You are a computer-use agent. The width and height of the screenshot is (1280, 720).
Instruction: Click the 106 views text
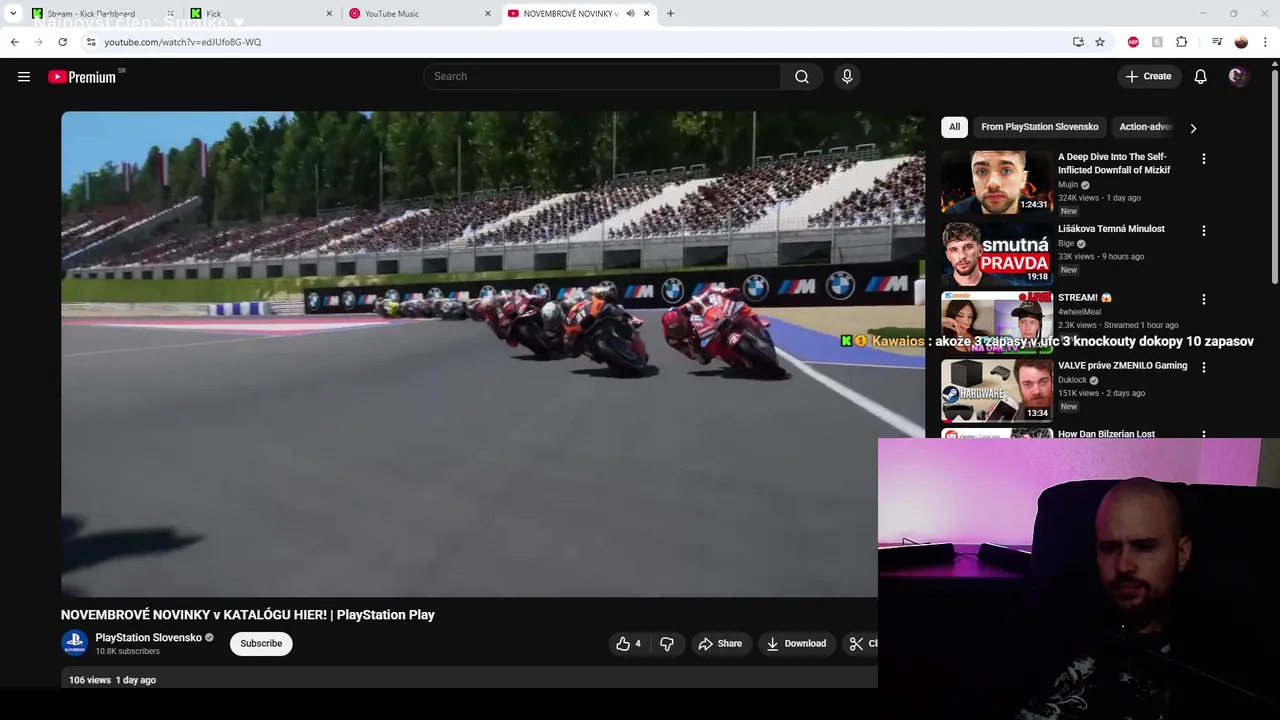90,680
